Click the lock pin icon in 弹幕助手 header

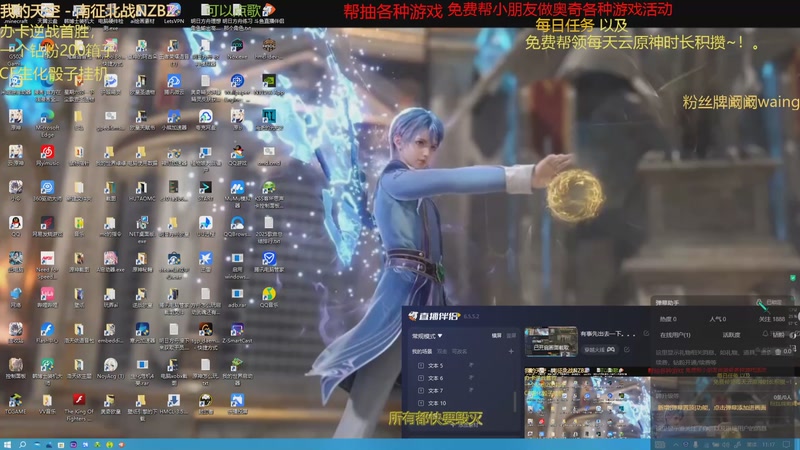(759, 303)
